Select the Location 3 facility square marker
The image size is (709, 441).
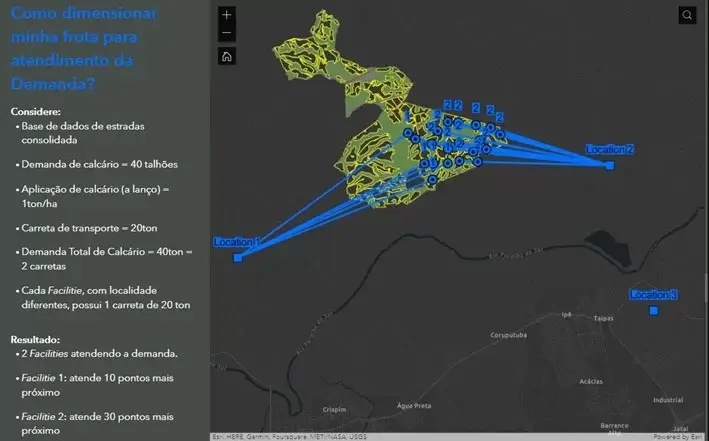coord(653,311)
